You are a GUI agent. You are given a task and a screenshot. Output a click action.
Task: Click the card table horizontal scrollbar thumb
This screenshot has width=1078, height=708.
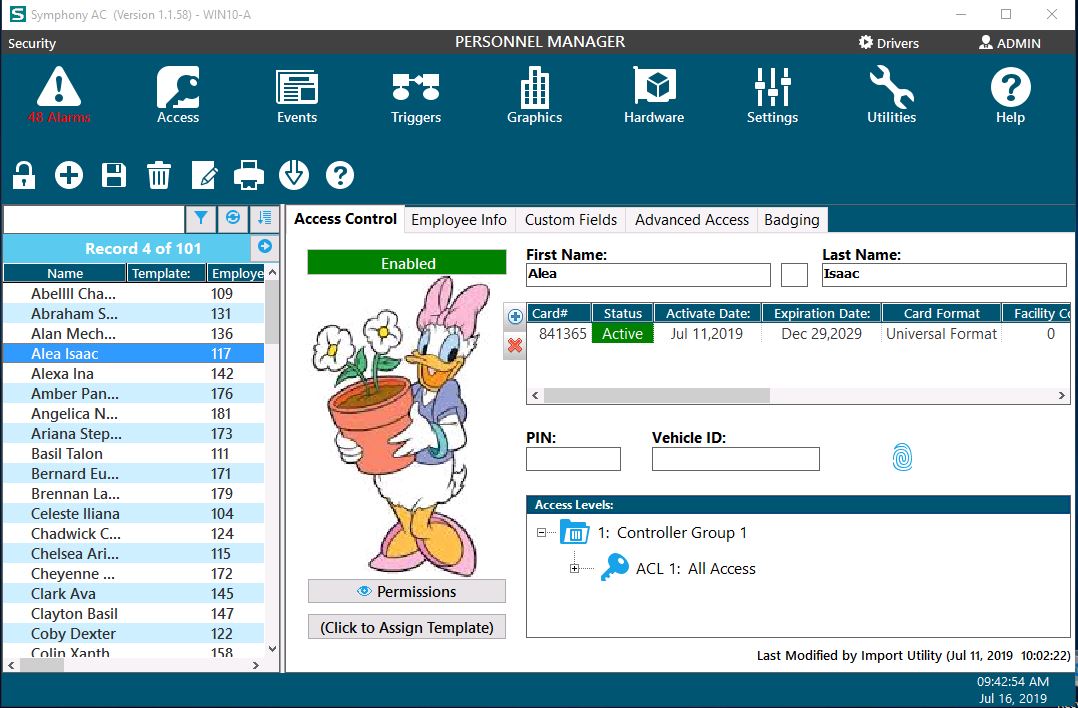click(657, 395)
